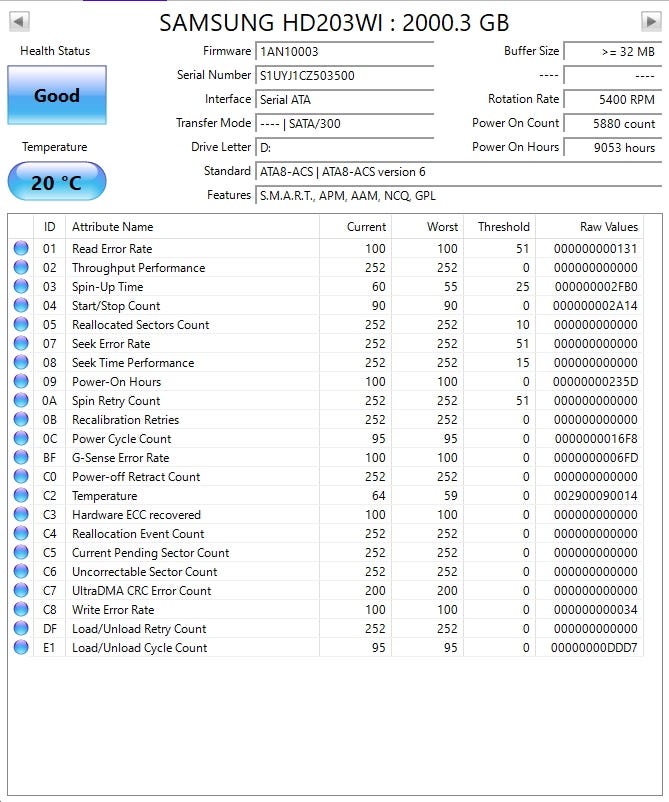Click the Health Status label
Screen dimensions: 669x802
click(55, 51)
